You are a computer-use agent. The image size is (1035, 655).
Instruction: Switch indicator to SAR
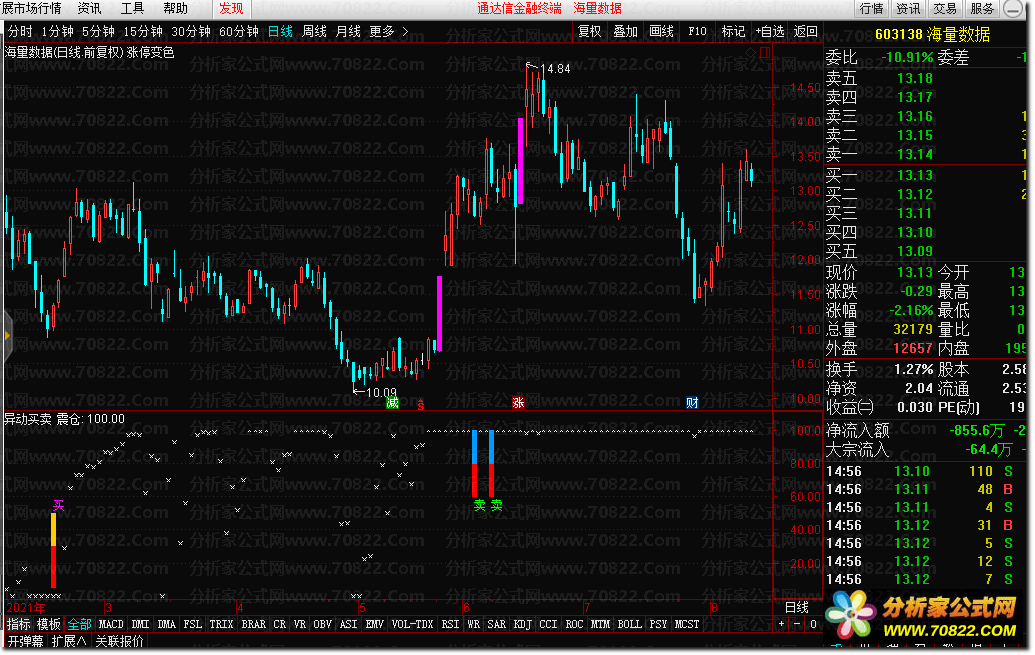pyautogui.click(x=496, y=624)
